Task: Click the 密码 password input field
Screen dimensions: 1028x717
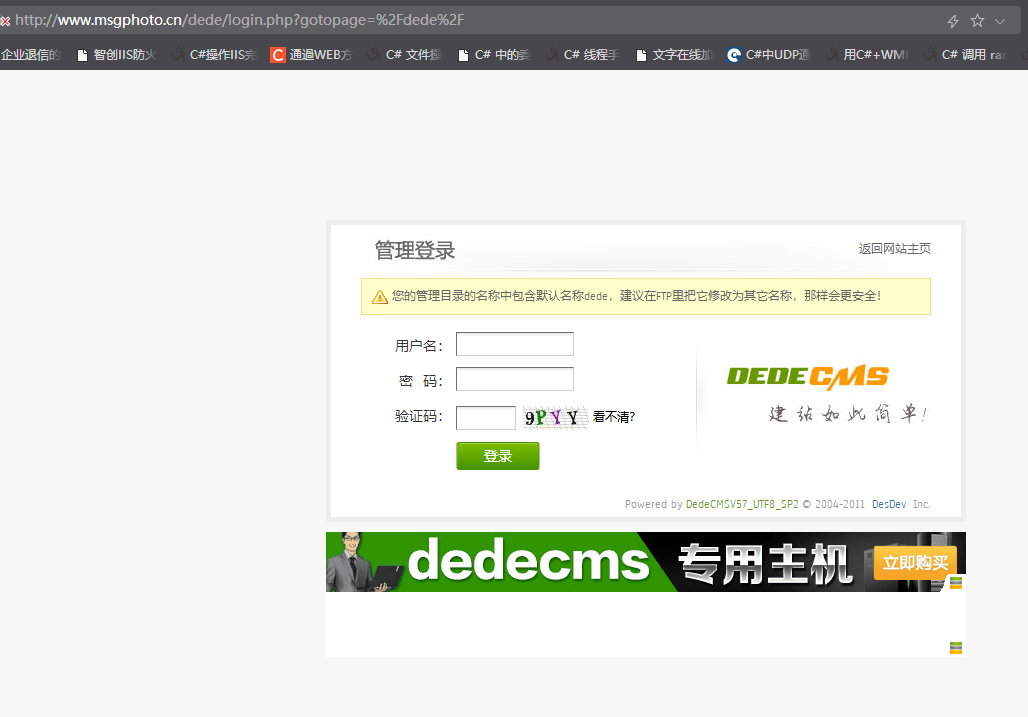Action: coord(514,380)
